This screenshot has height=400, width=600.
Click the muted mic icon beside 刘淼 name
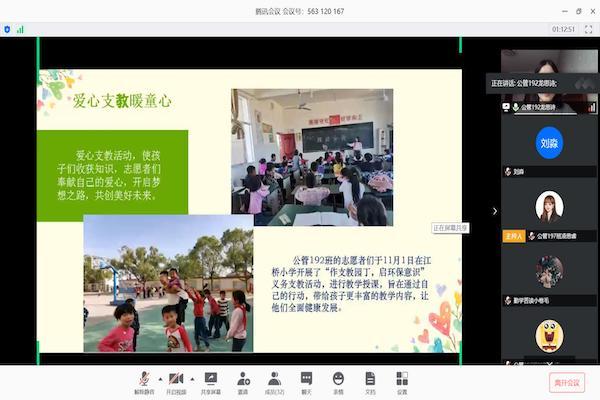click(x=508, y=172)
